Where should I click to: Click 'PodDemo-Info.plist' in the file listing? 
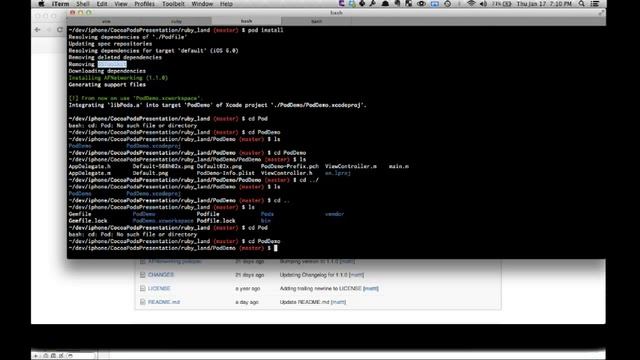click(226, 173)
